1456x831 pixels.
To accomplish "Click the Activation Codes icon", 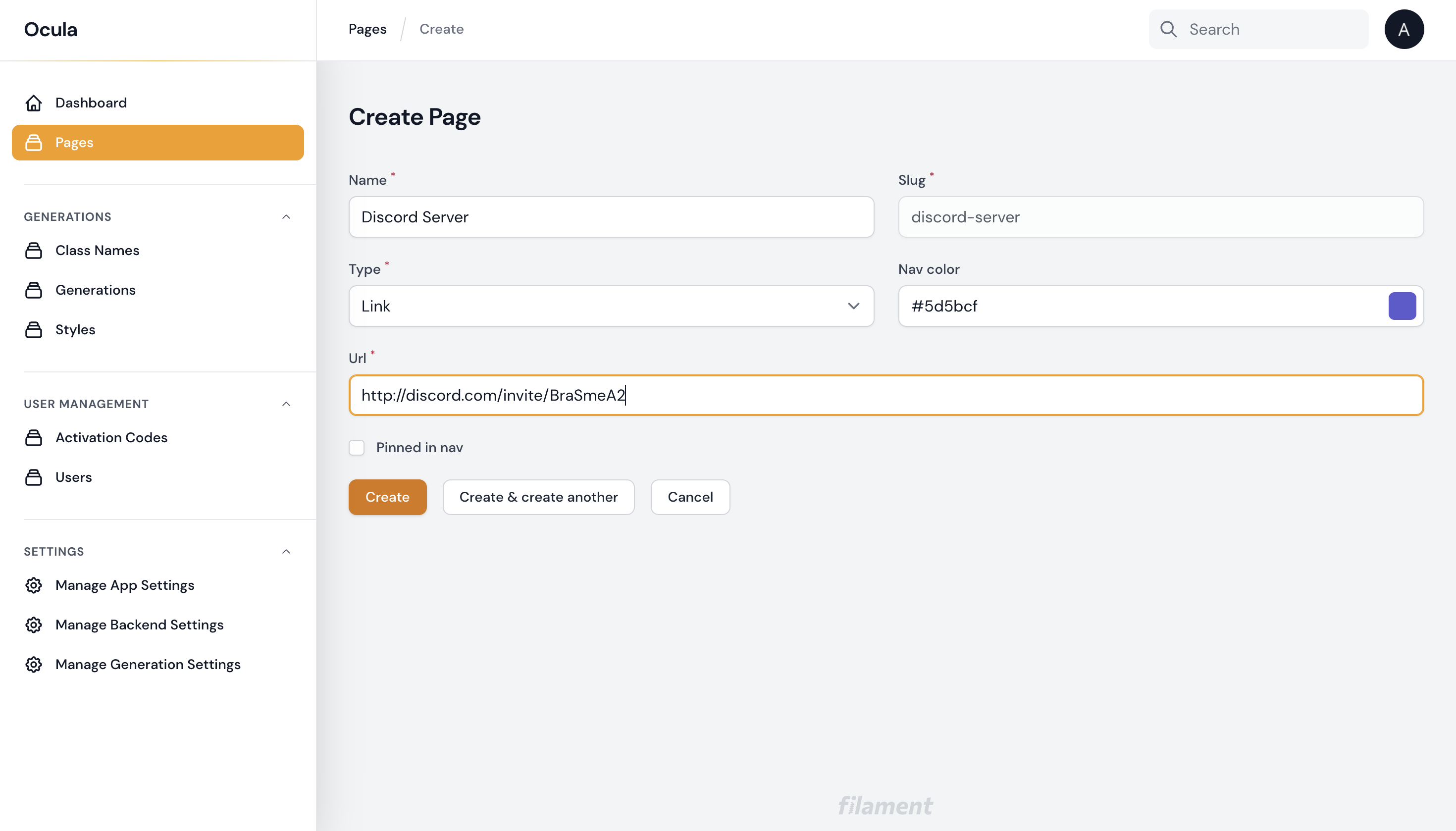I will (34, 438).
